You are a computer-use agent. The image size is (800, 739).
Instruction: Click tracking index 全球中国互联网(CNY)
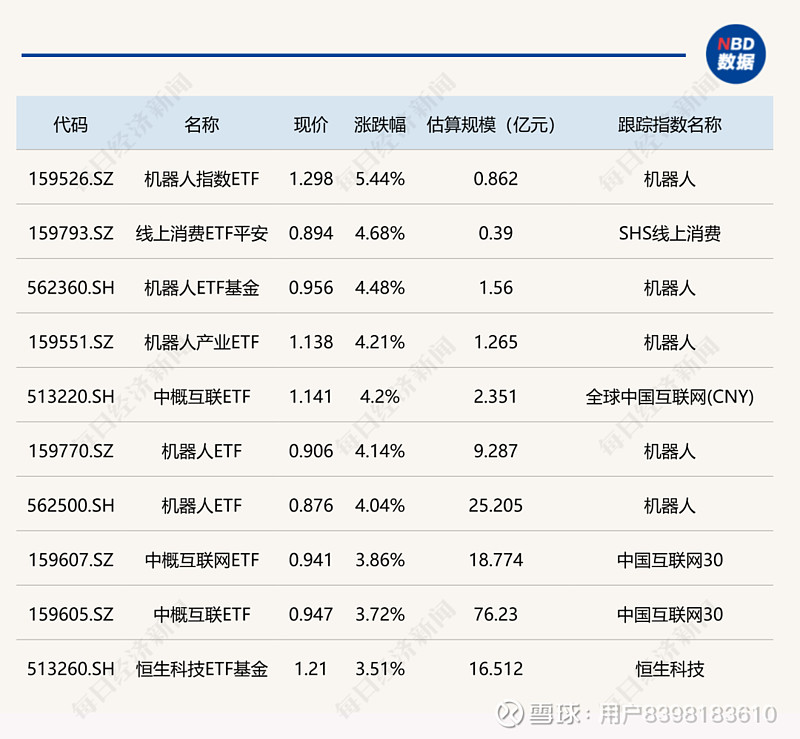(x=672, y=396)
